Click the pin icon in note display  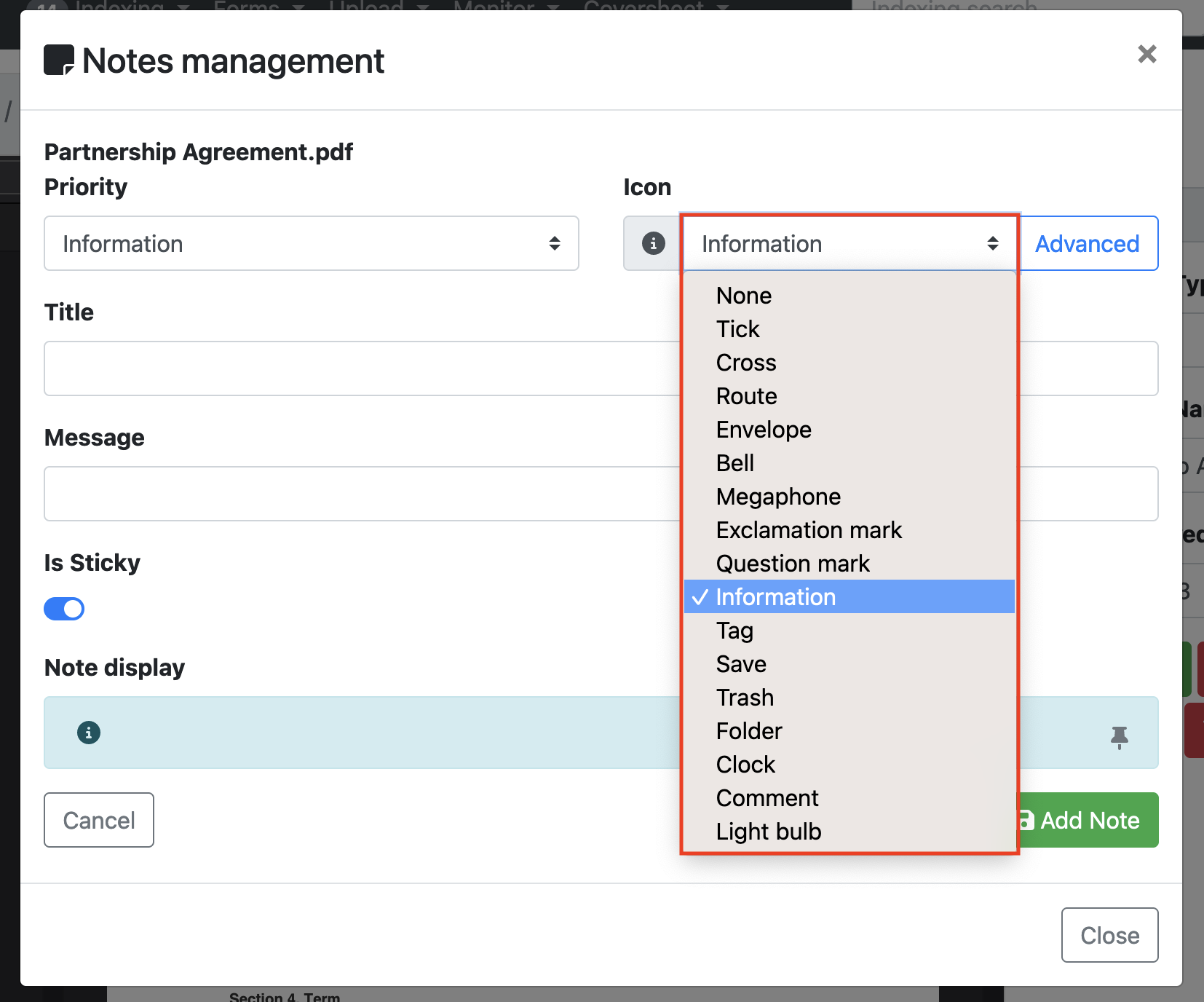tap(1119, 737)
